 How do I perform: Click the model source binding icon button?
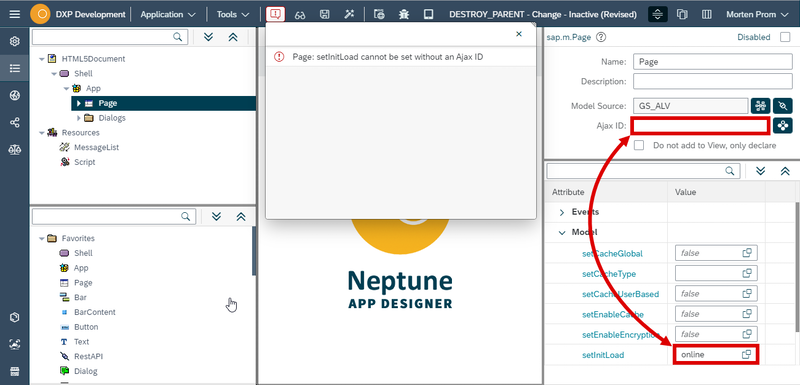click(761, 106)
